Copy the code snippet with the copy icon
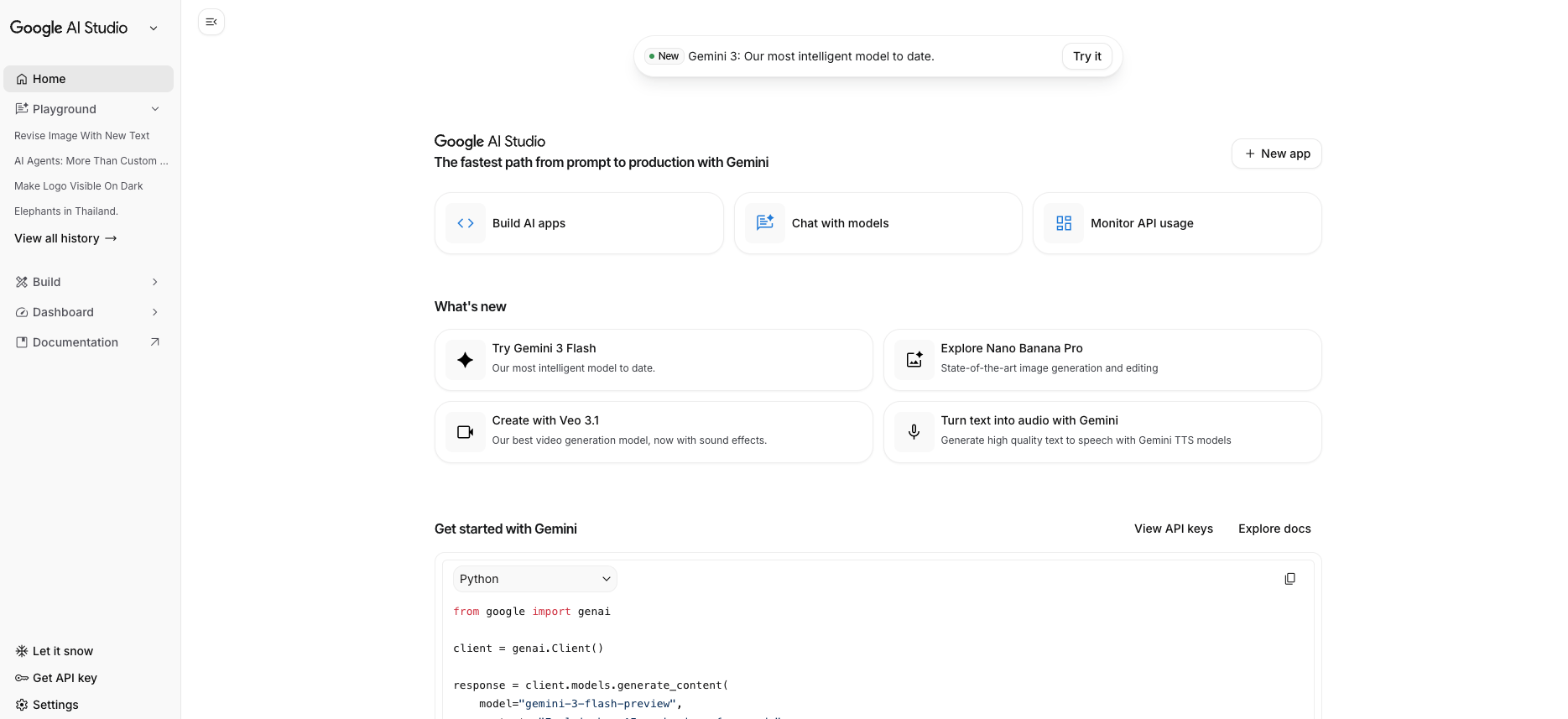The height and width of the screenshot is (719, 1568). tap(1290, 579)
